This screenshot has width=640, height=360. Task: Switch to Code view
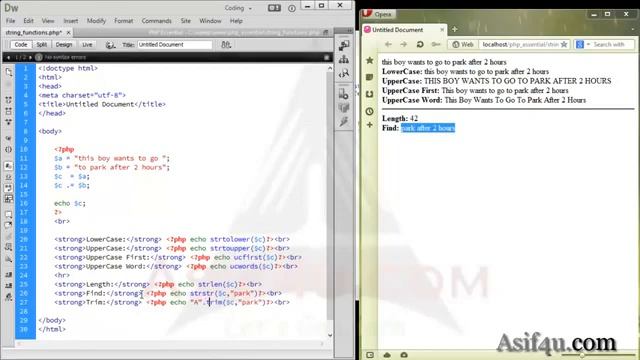tap(21, 44)
